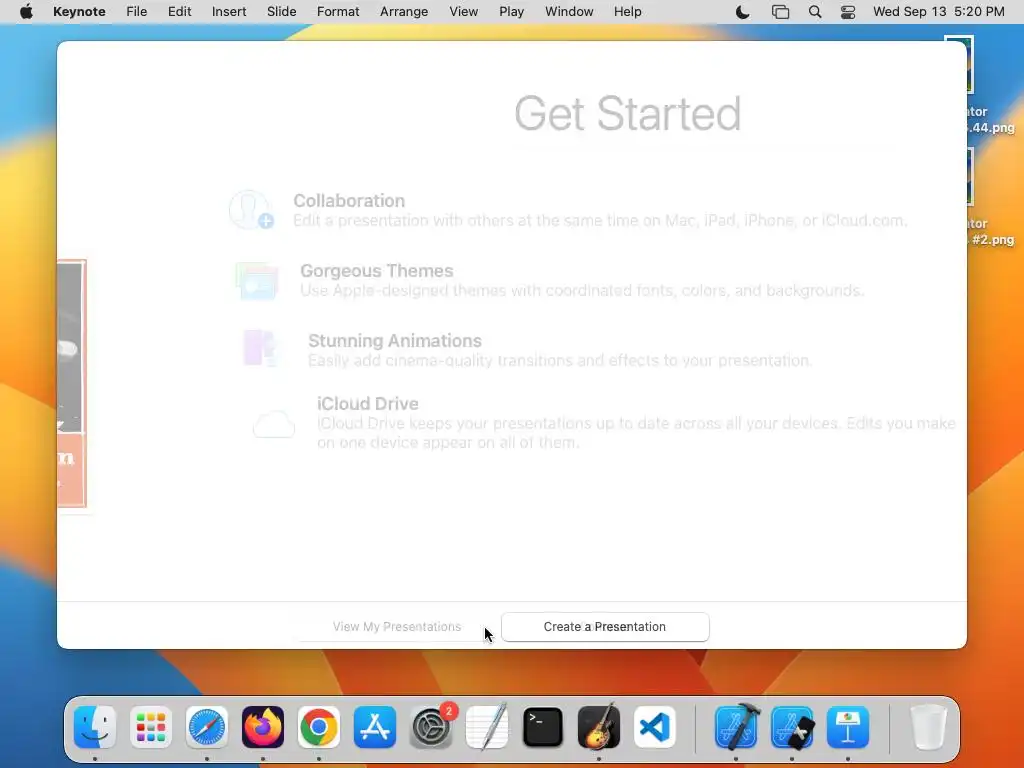Click the partial slide thumbnail at left edge

click(x=71, y=384)
